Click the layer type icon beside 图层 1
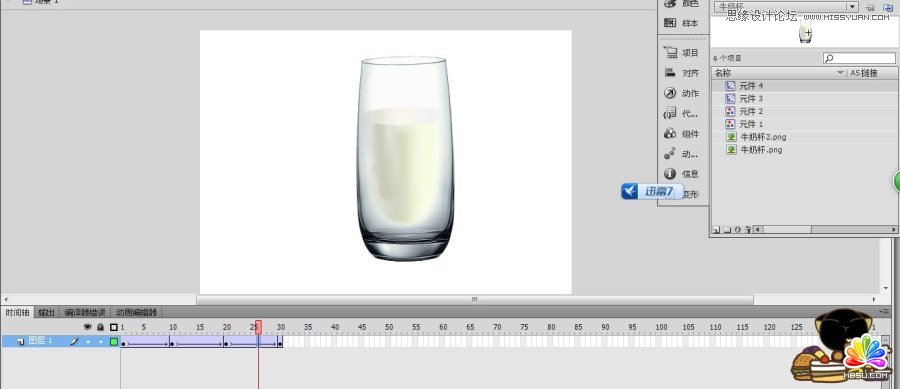The height and width of the screenshot is (389, 900). point(20,341)
